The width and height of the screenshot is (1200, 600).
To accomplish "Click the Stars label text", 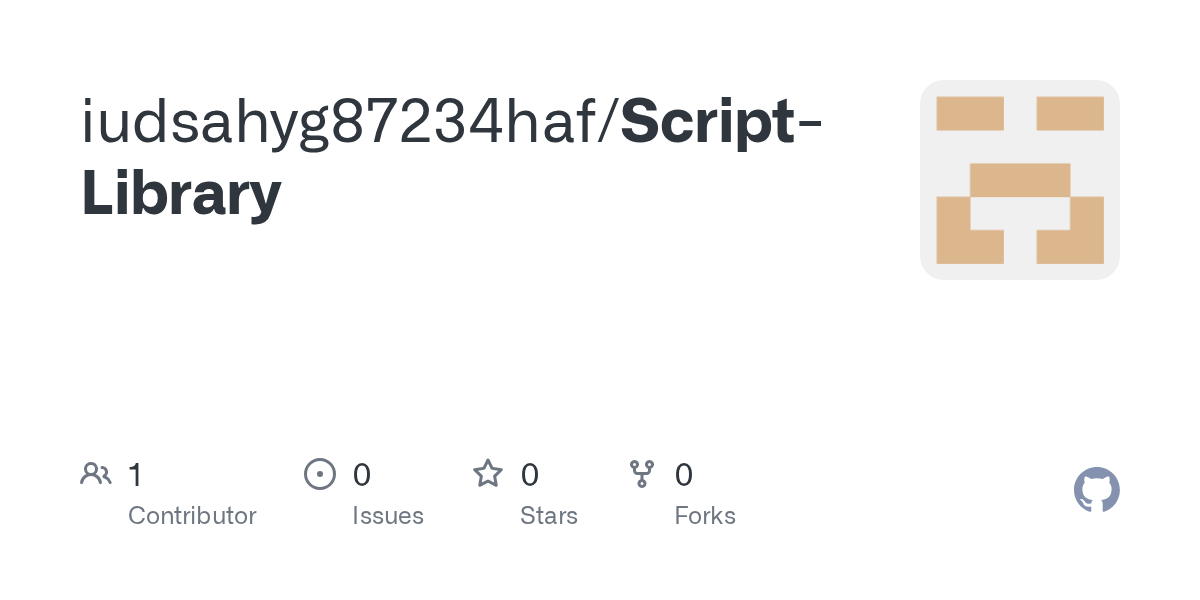I will [549, 516].
